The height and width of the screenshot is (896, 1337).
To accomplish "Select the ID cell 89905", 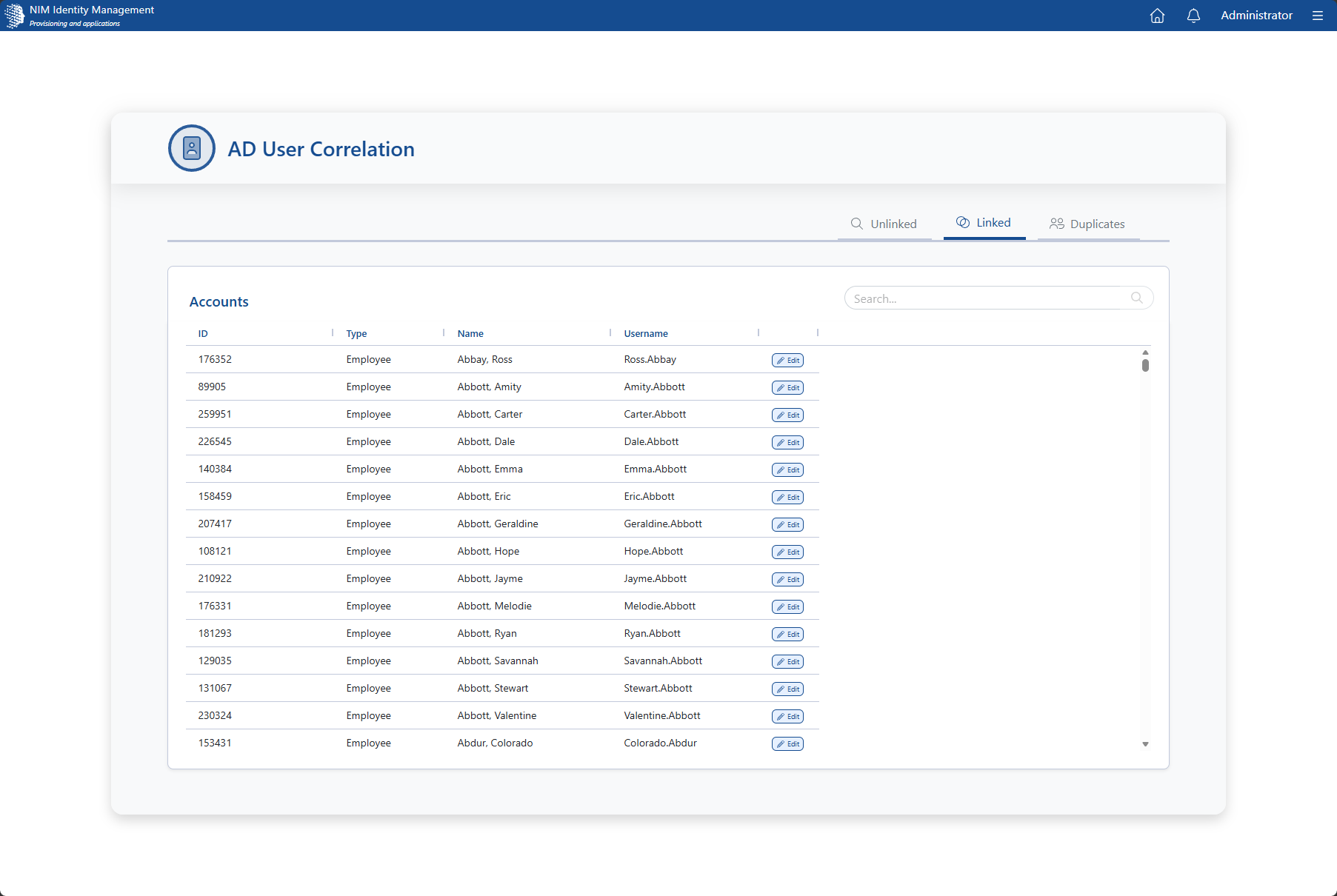I will click(x=212, y=387).
